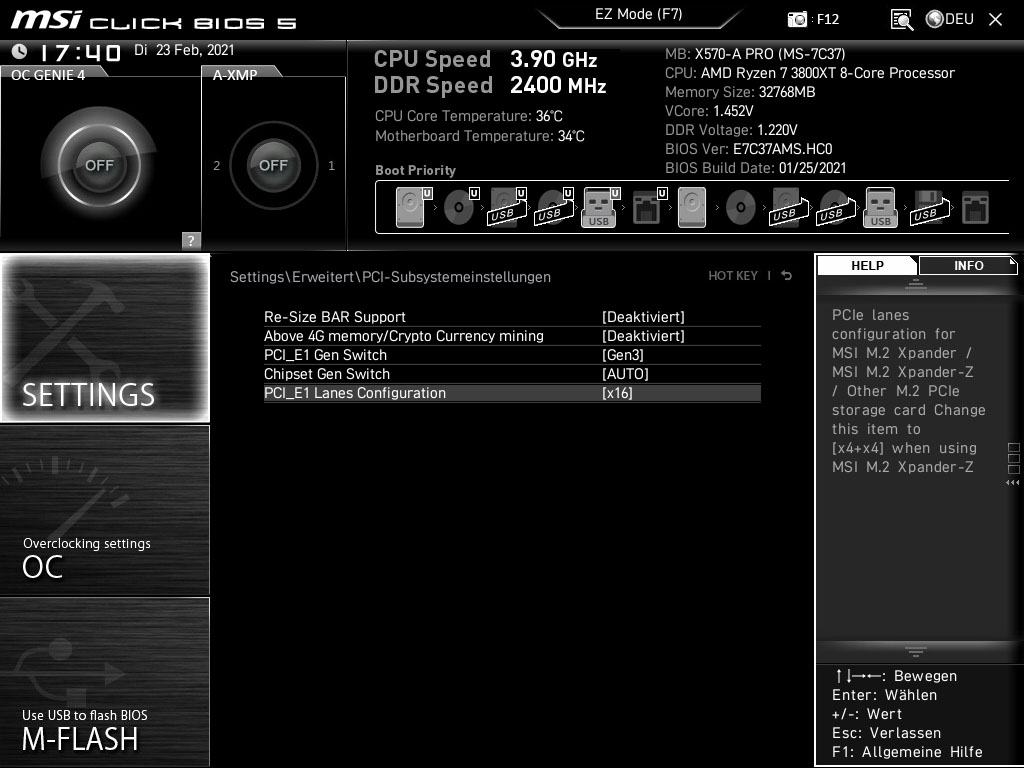
Task: Click the CPU Speed 3.90 GHz readout
Action: 485,59
